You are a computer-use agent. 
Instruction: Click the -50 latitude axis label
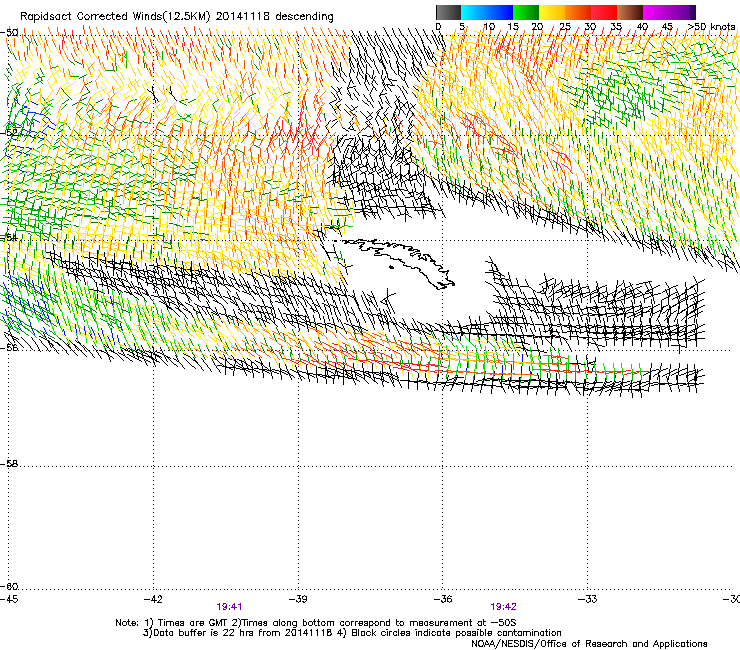9,33
